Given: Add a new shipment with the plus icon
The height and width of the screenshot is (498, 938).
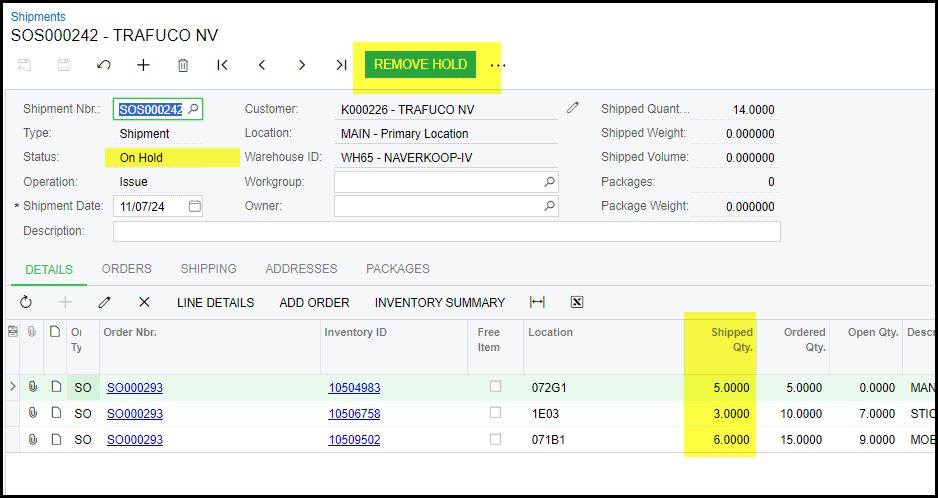Looking at the screenshot, I should 143,65.
